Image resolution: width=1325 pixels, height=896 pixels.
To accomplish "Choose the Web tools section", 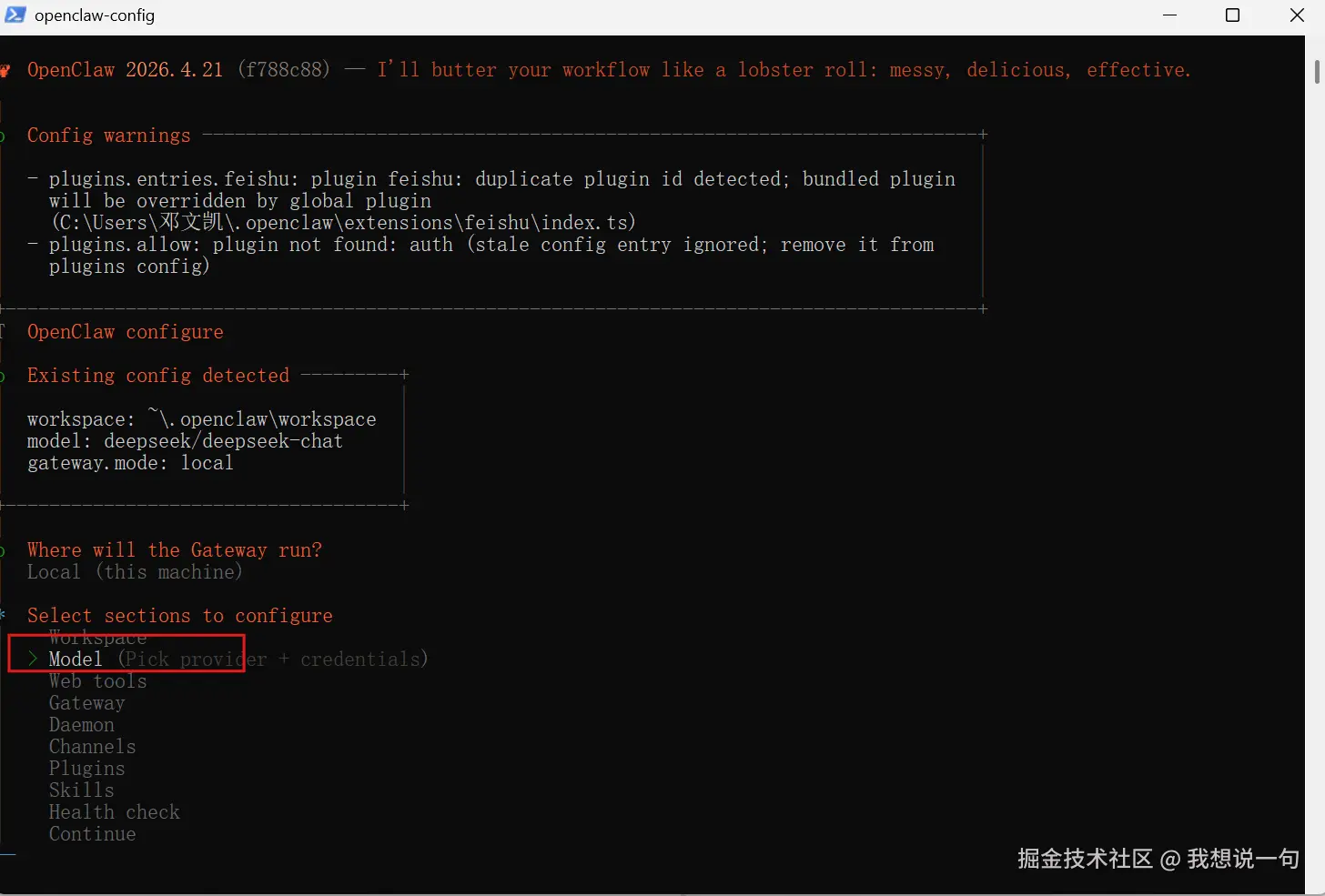I will tap(97, 681).
